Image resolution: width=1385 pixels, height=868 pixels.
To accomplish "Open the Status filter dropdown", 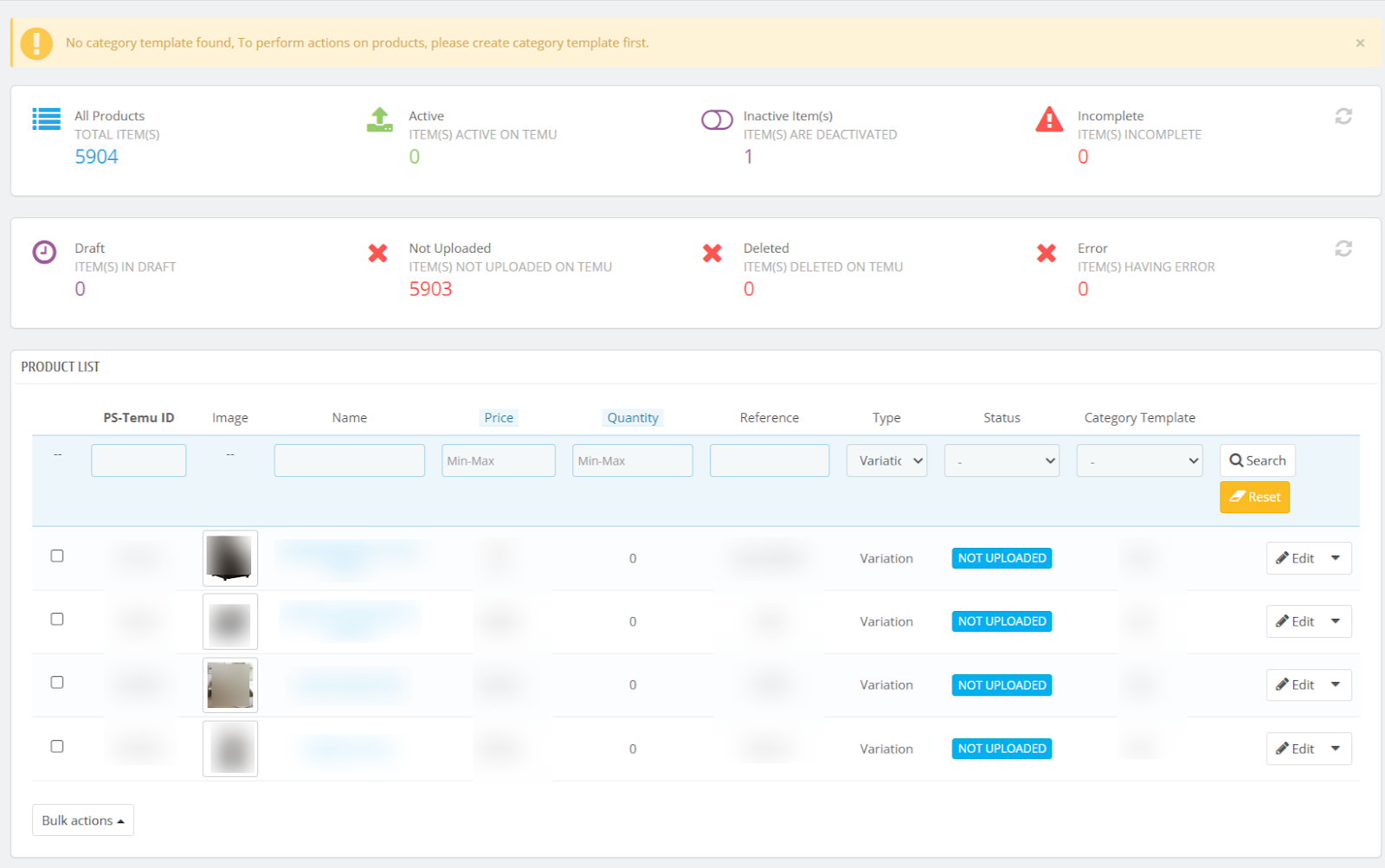I will (1002, 460).
